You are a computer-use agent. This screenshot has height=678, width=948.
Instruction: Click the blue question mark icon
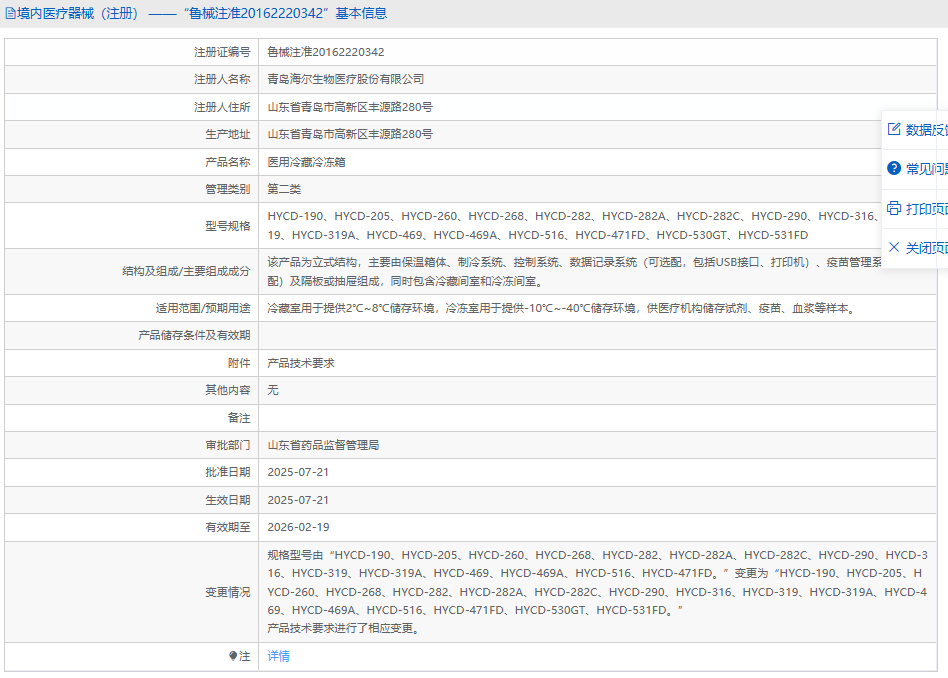click(x=894, y=168)
